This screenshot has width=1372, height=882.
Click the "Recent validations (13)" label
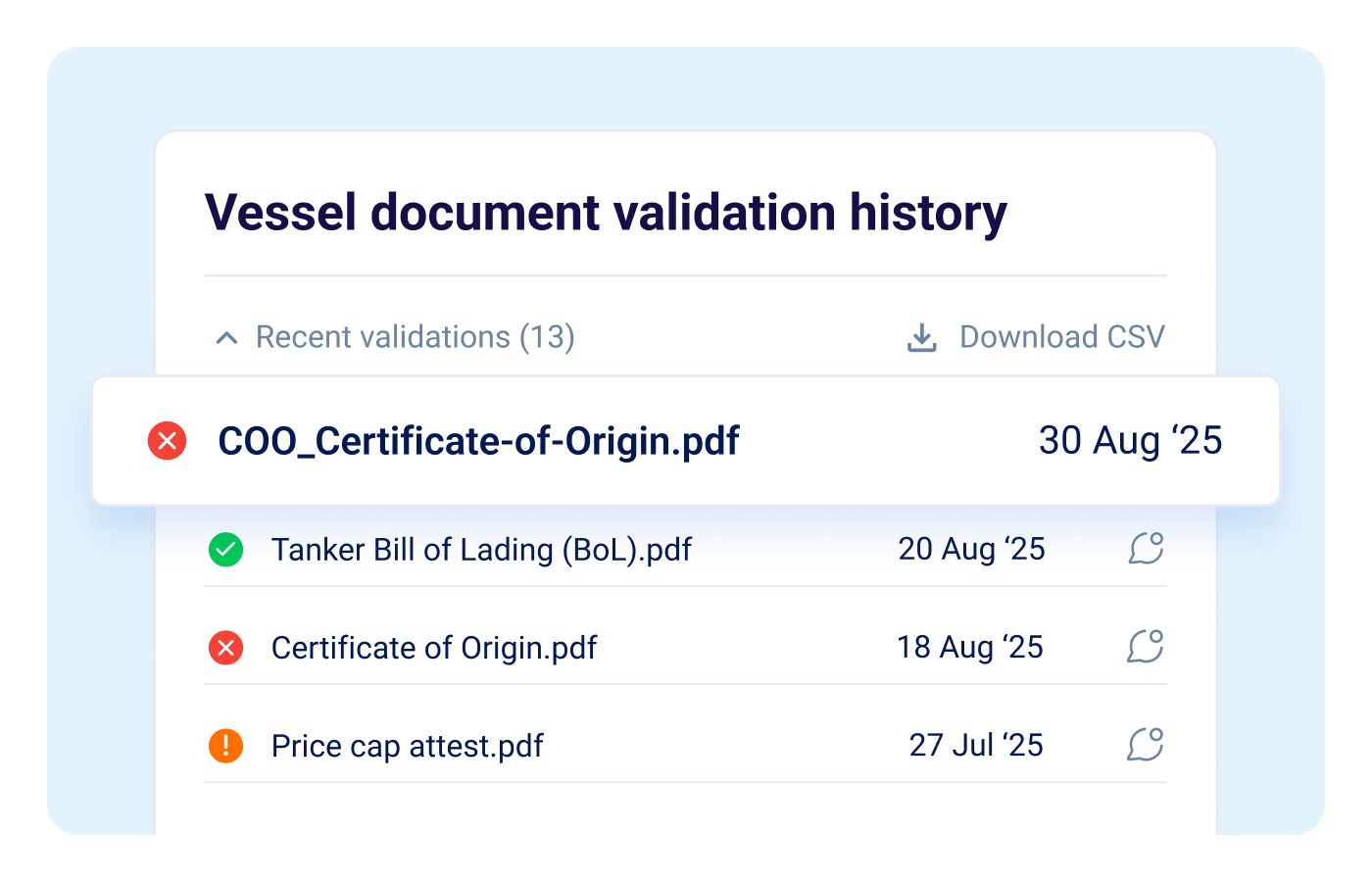coord(415,337)
